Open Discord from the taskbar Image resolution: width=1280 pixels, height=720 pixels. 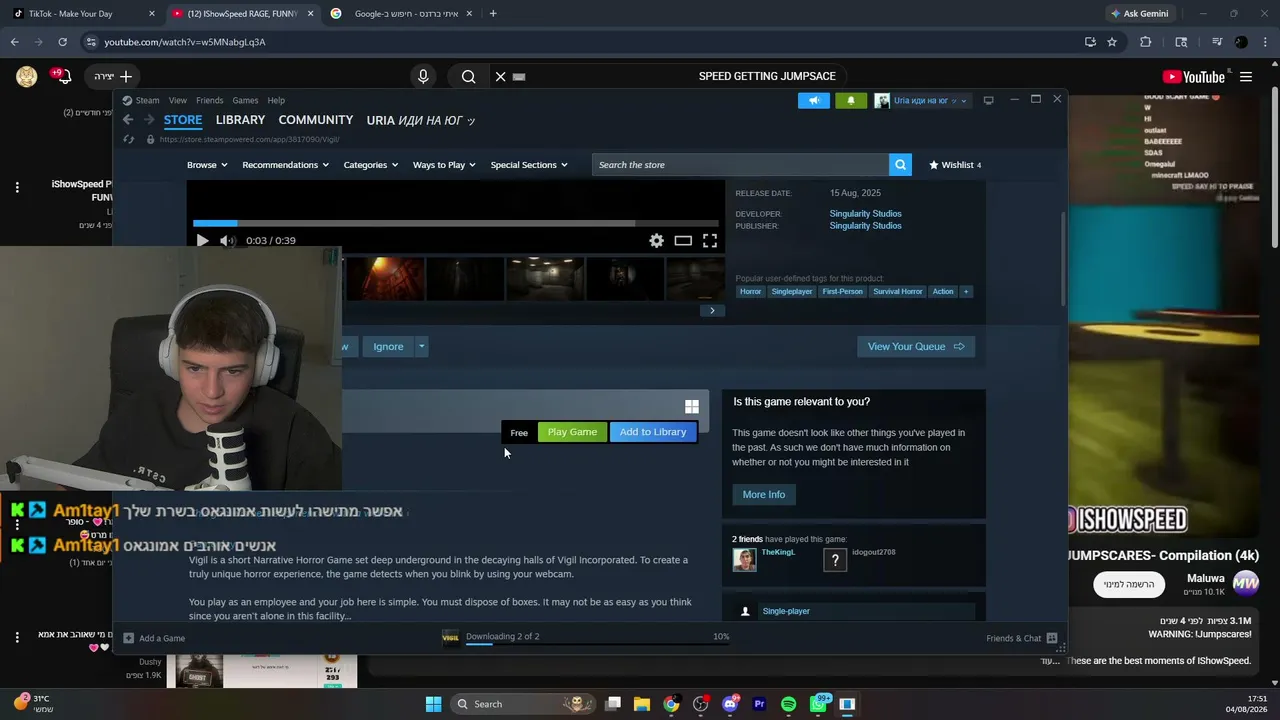coord(730,704)
